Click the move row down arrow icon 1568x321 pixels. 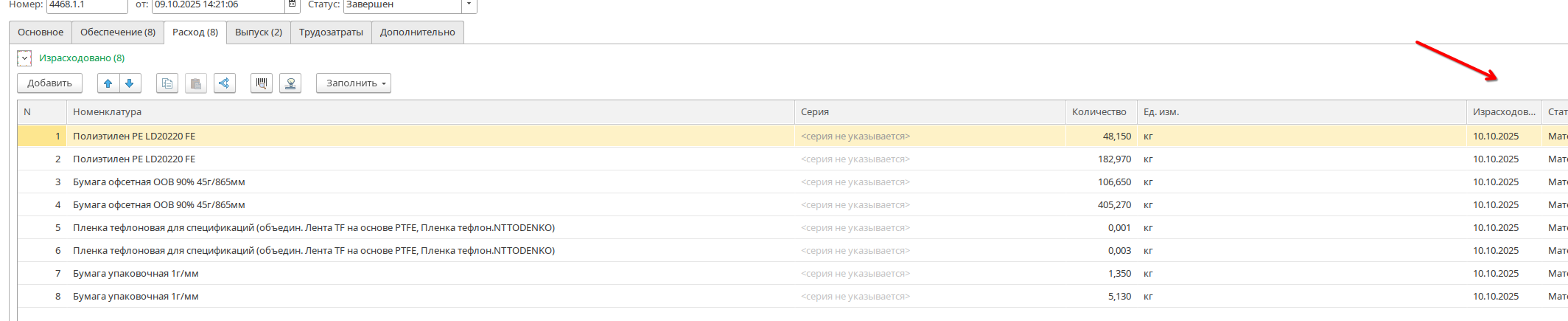(130, 83)
